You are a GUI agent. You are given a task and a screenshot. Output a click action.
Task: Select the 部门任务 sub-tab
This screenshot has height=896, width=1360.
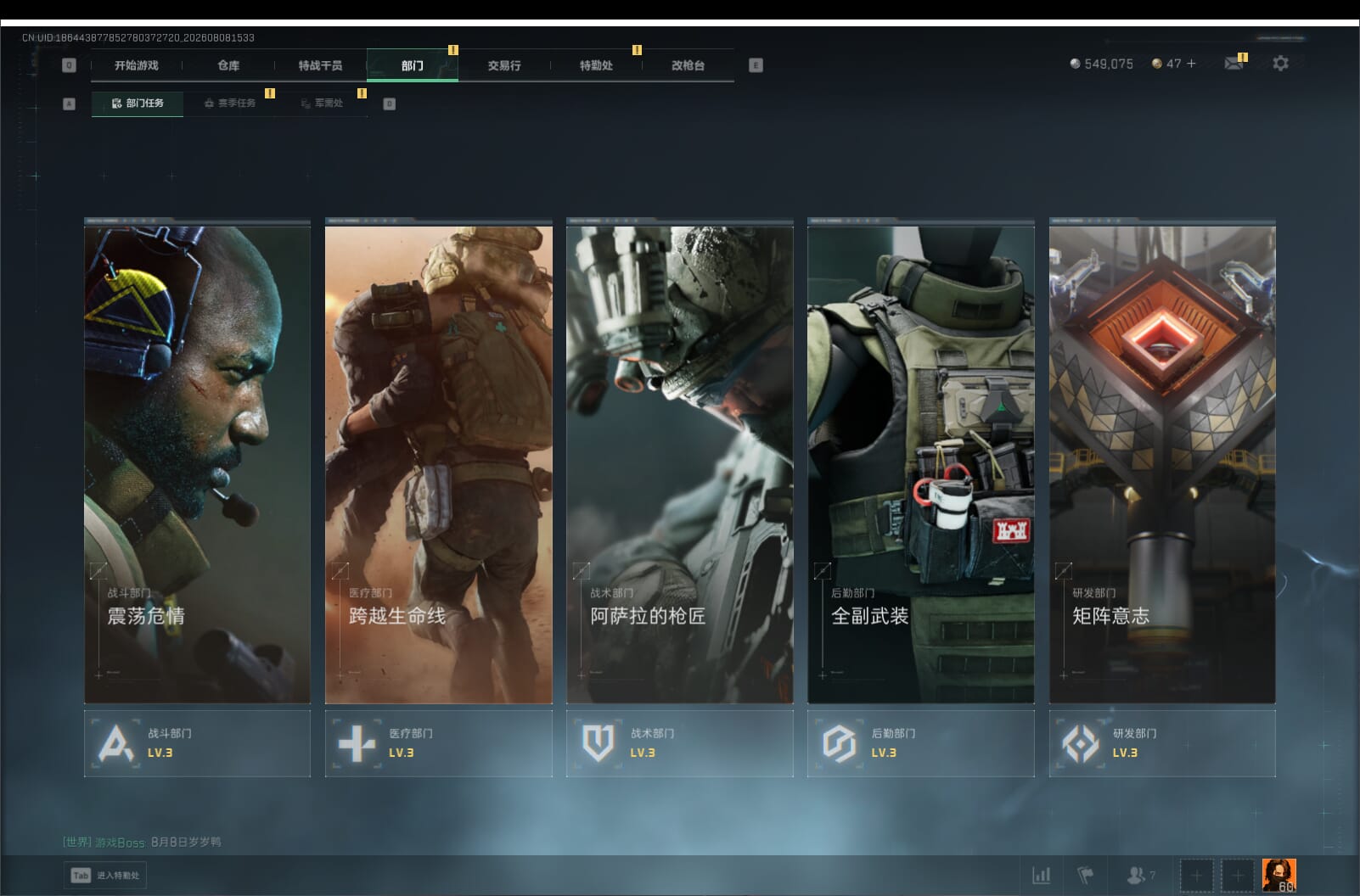[x=138, y=104]
